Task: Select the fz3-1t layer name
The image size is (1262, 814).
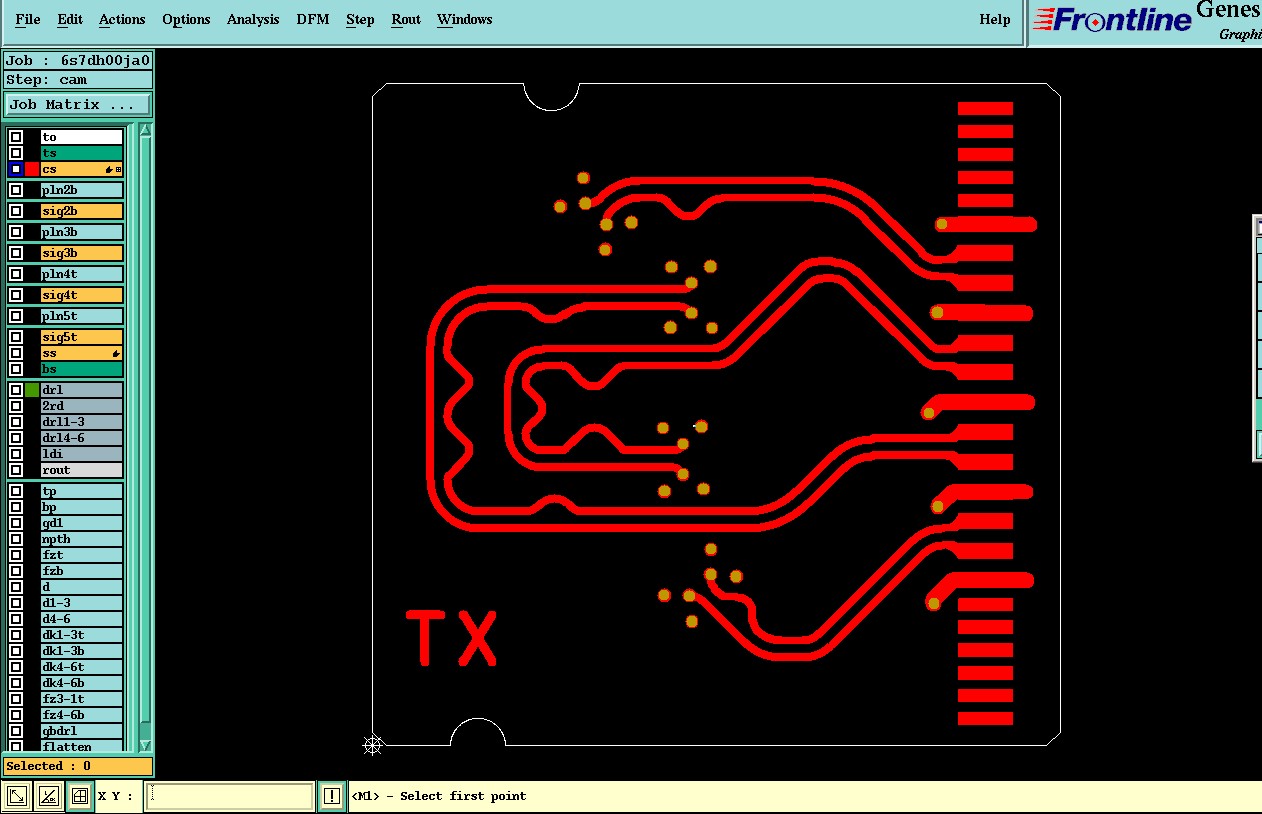Action: tap(82, 699)
